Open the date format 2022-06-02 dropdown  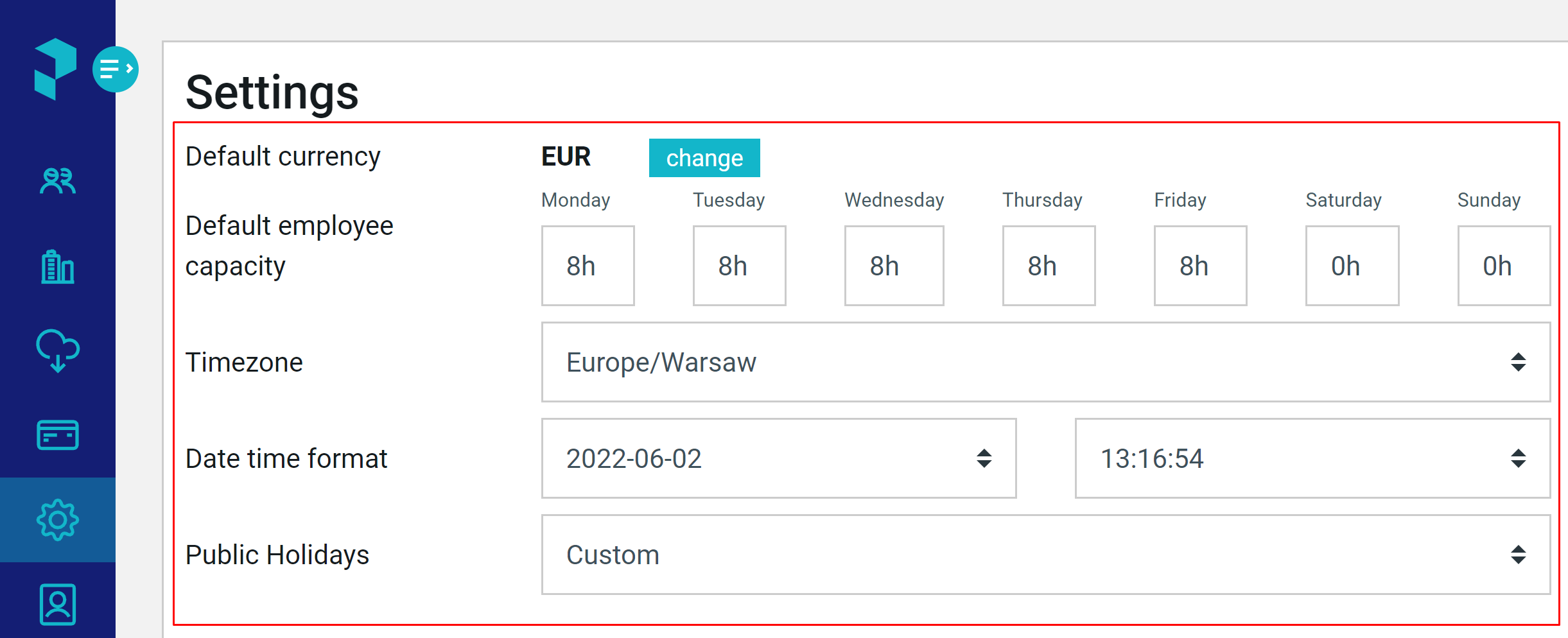(779, 458)
